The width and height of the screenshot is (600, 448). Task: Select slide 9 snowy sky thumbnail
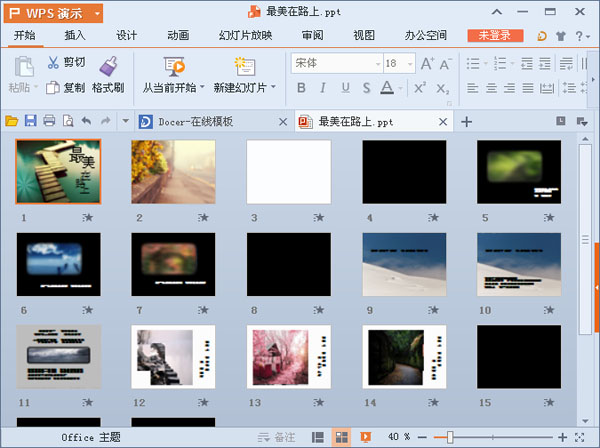click(x=404, y=264)
